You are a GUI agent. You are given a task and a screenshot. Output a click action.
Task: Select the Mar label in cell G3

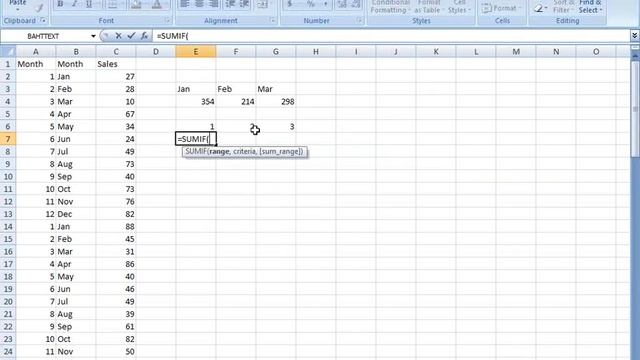click(x=276, y=89)
